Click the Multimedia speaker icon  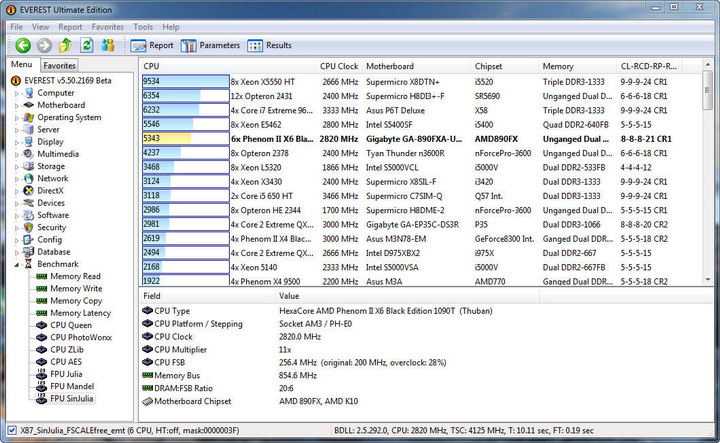29,154
